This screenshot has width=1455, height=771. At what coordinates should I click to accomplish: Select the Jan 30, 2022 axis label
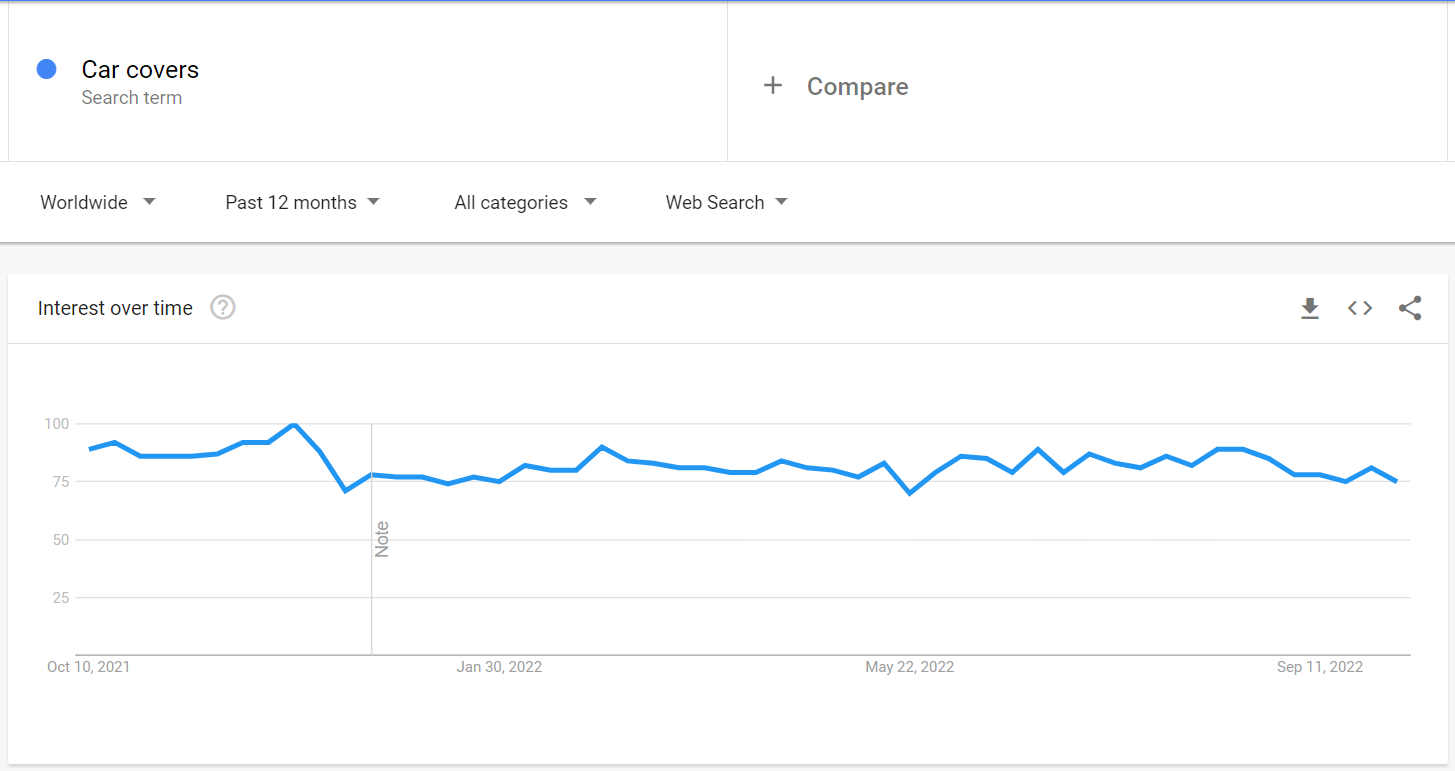pos(499,667)
